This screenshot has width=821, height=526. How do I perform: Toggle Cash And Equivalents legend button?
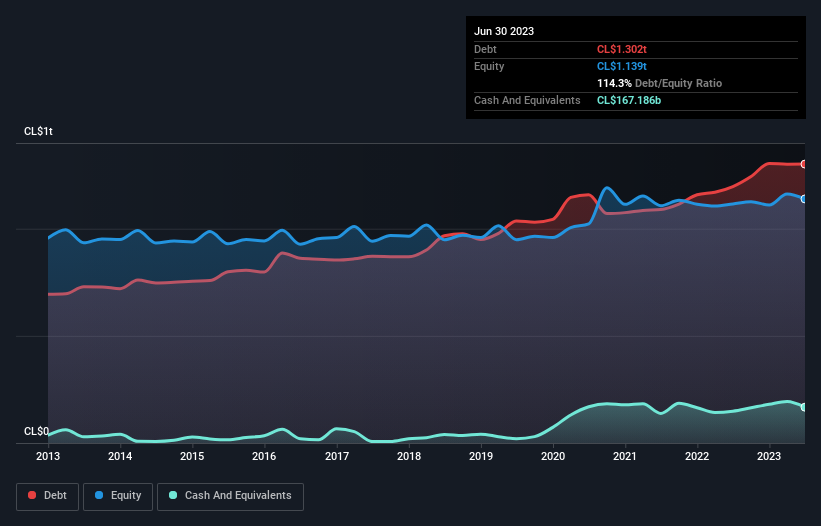tap(230, 496)
